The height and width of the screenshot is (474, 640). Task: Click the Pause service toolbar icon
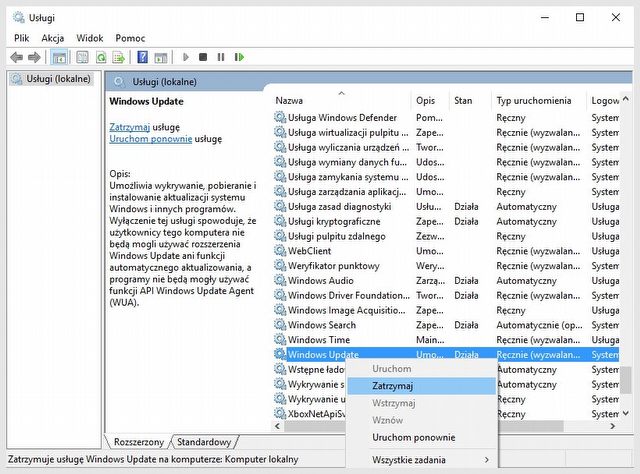pyautogui.click(x=221, y=57)
